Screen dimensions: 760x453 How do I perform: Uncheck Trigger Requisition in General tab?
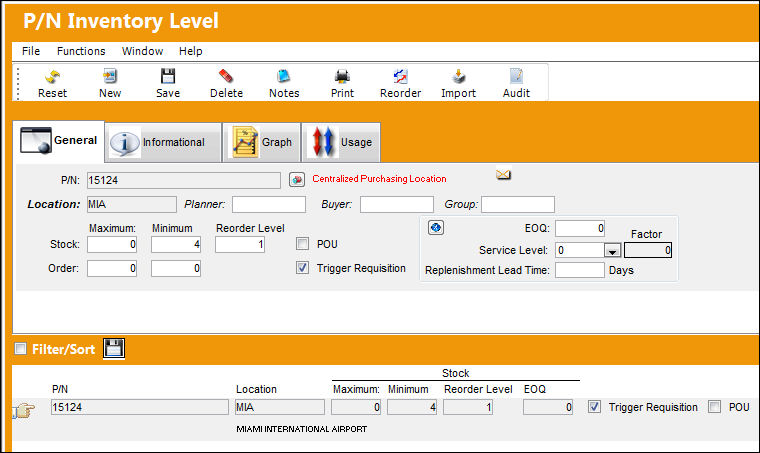[x=302, y=267]
